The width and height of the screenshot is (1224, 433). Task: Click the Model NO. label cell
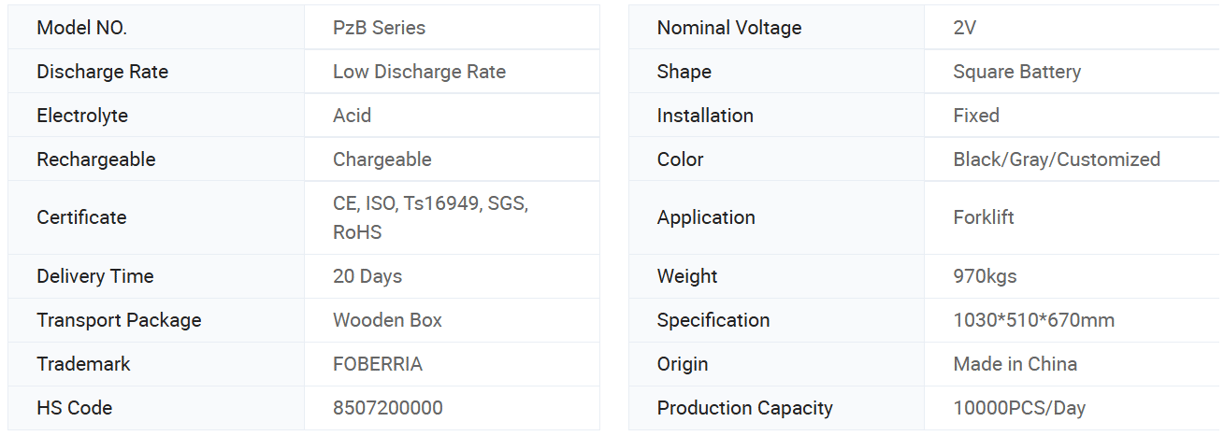coord(156,28)
